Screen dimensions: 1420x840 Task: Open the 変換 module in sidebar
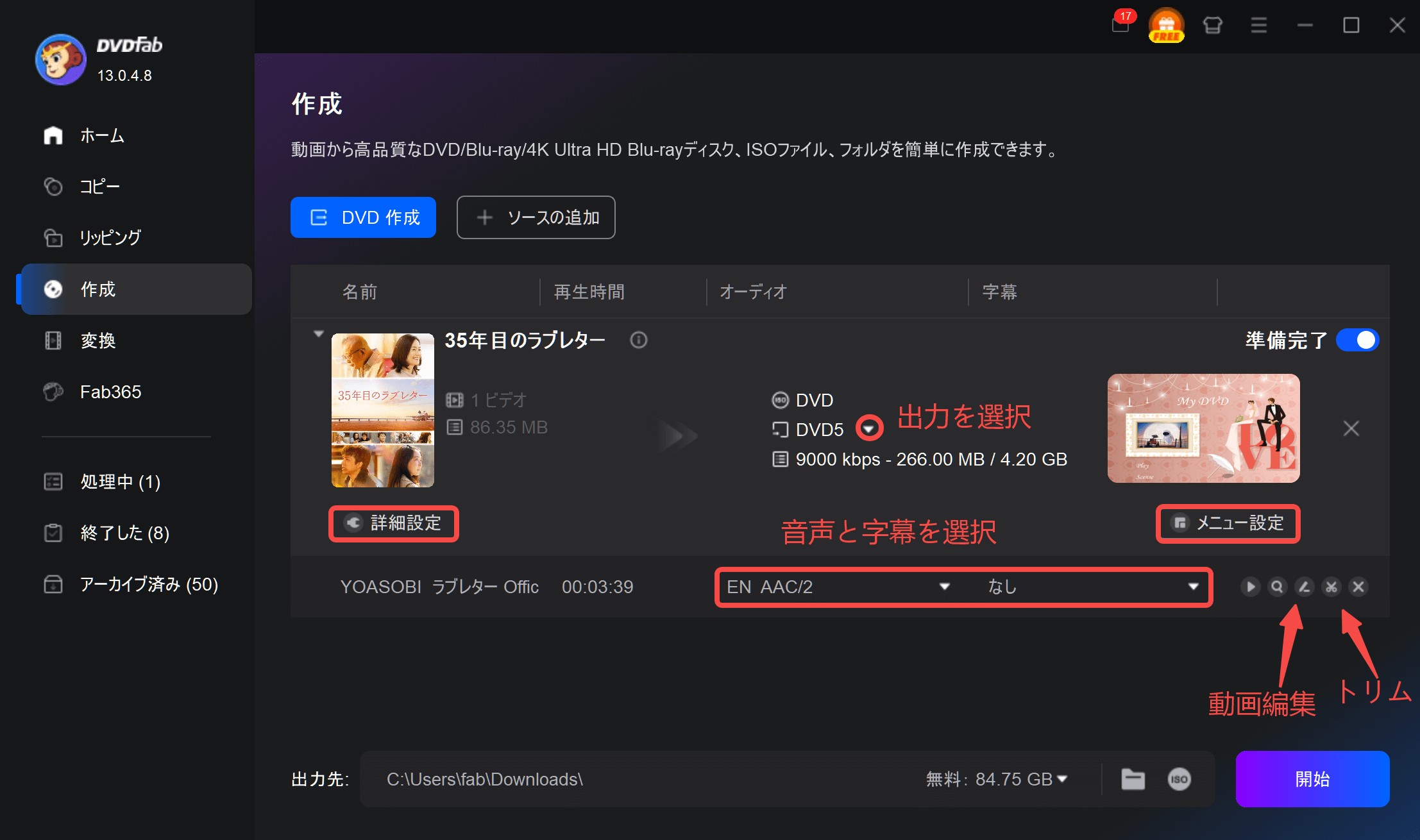98,340
